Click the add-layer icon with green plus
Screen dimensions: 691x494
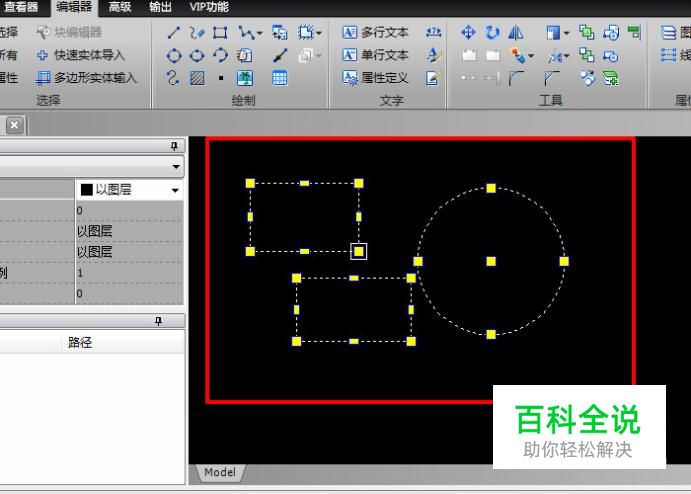coord(611,78)
